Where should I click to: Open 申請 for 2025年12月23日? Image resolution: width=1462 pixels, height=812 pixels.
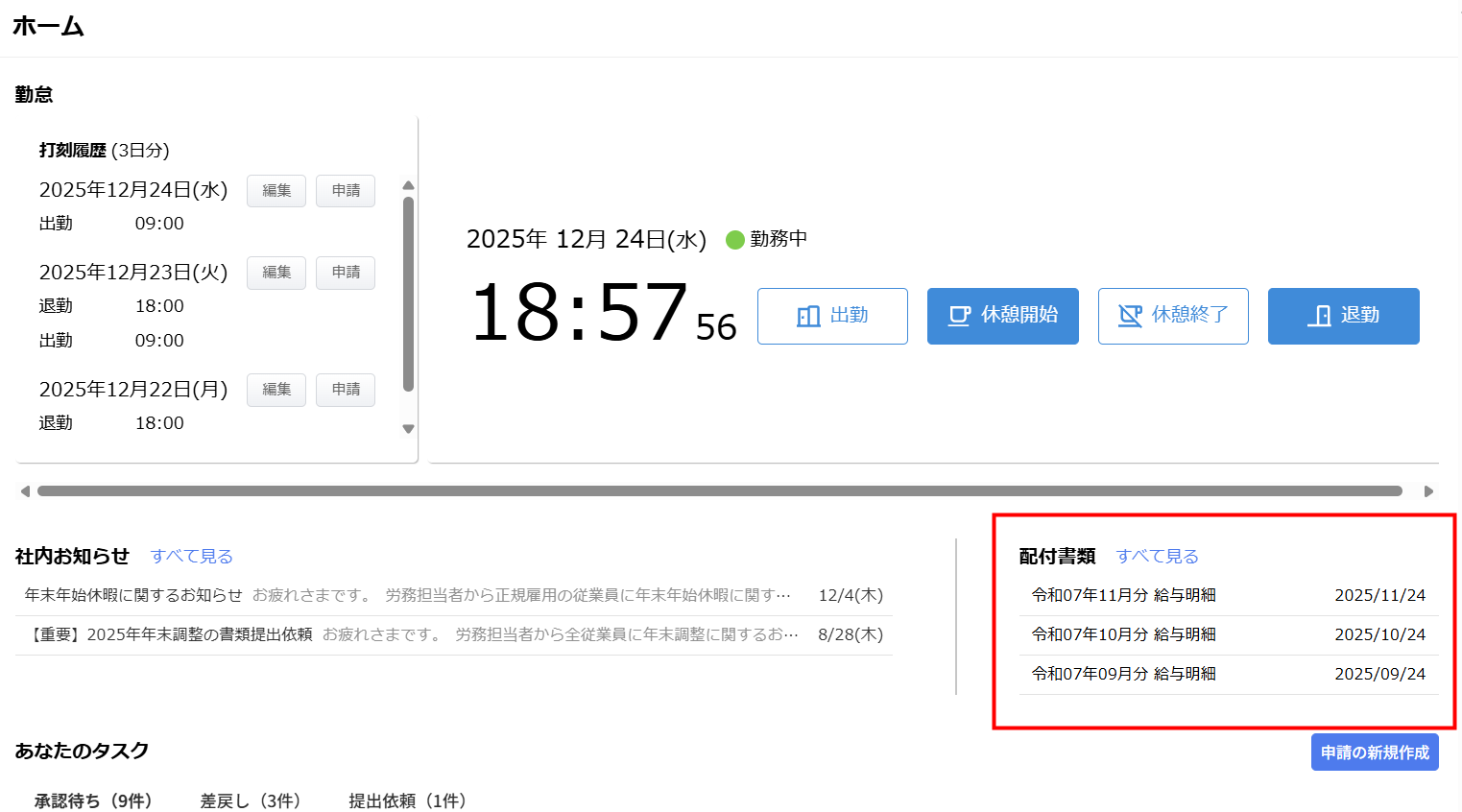pos(346,273)
